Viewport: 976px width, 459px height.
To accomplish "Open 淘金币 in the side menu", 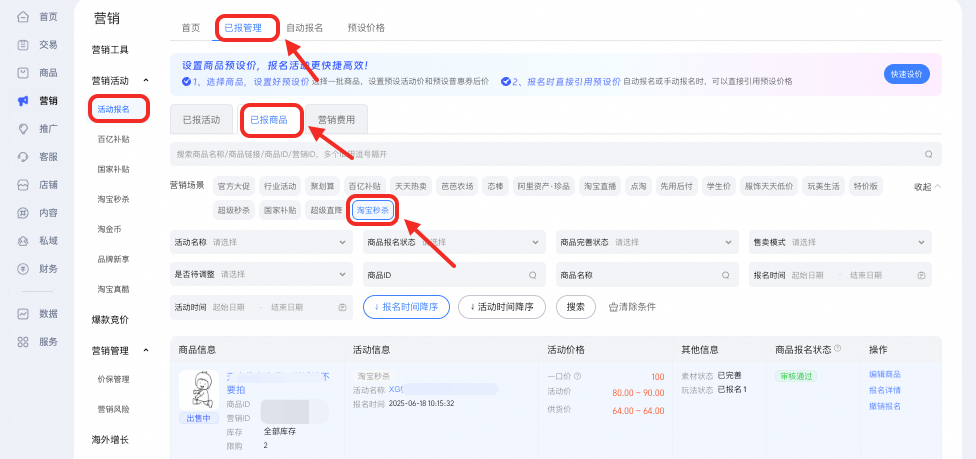I will coord(109,229).
